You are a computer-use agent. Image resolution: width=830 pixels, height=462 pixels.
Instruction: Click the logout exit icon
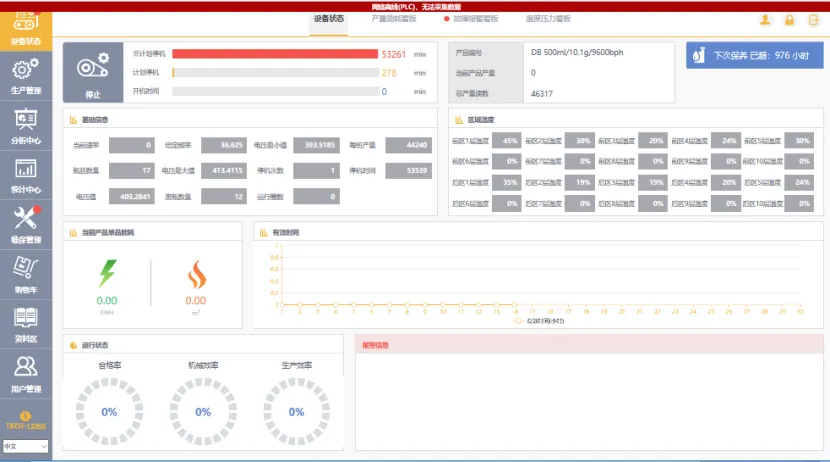click(813, 19)
